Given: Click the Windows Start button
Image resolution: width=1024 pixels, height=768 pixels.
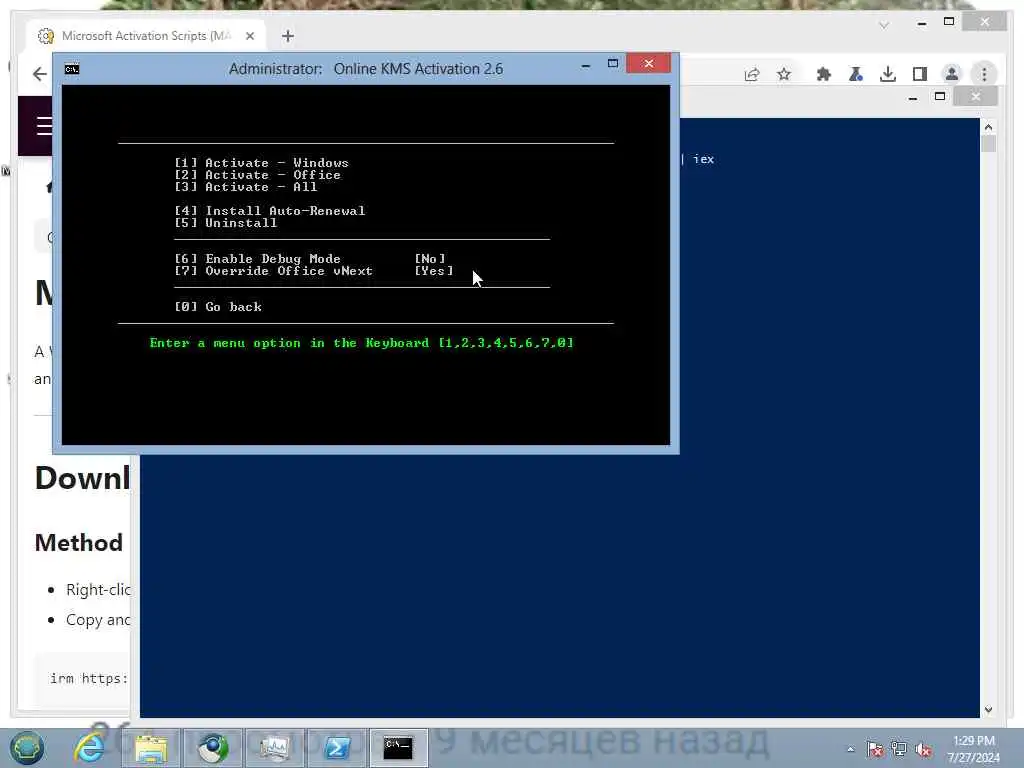Looking at the screenshot, I should (x=26, y=748).
